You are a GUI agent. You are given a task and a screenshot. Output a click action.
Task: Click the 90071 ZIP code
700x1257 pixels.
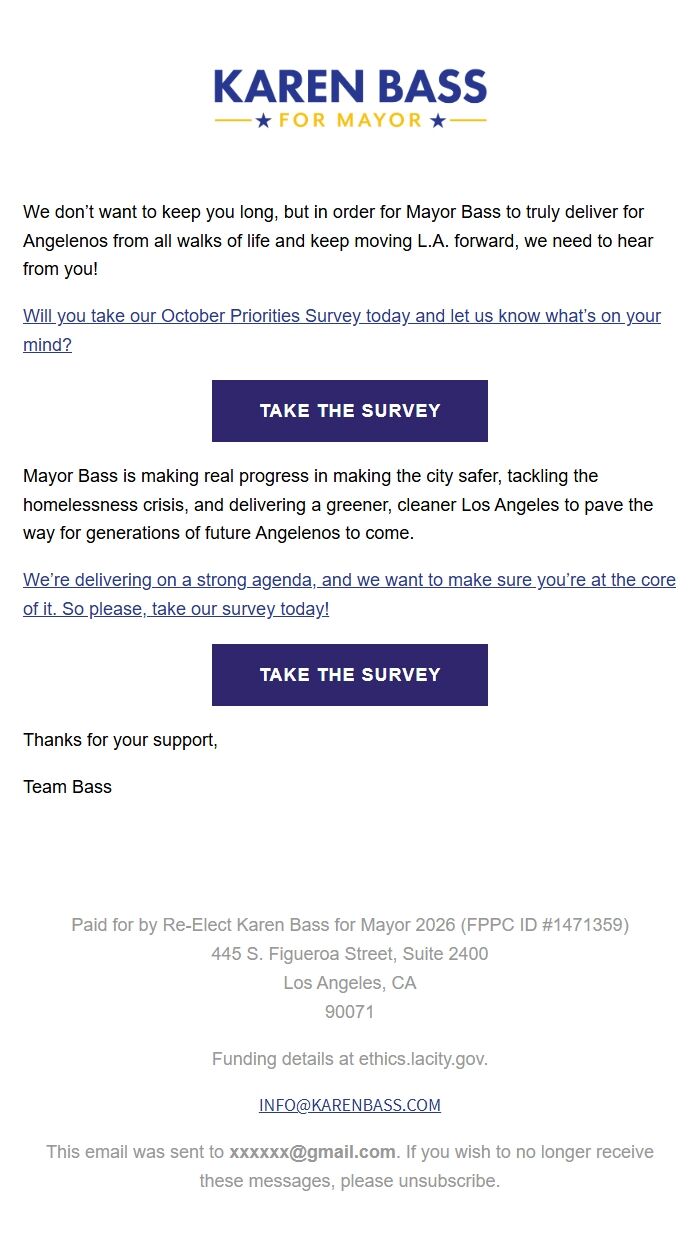tap(350, 1012)
